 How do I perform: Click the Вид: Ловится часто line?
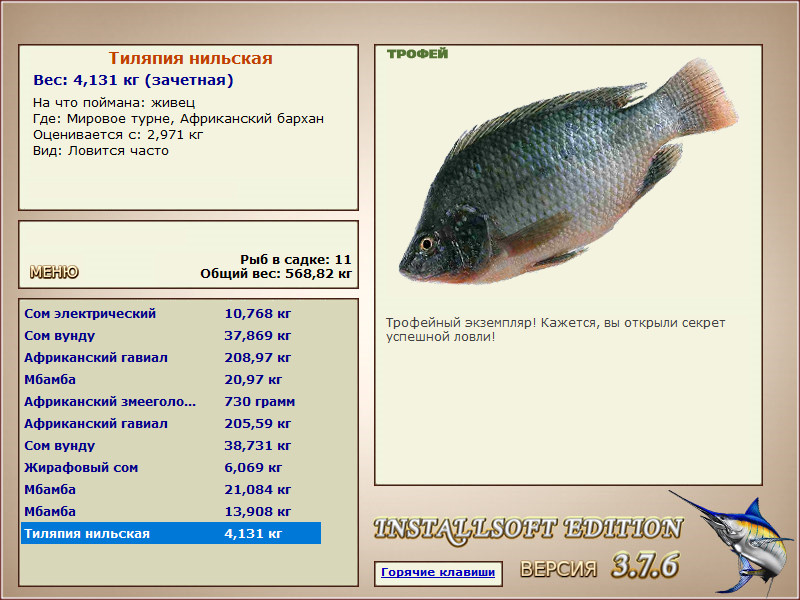(101, 151)
